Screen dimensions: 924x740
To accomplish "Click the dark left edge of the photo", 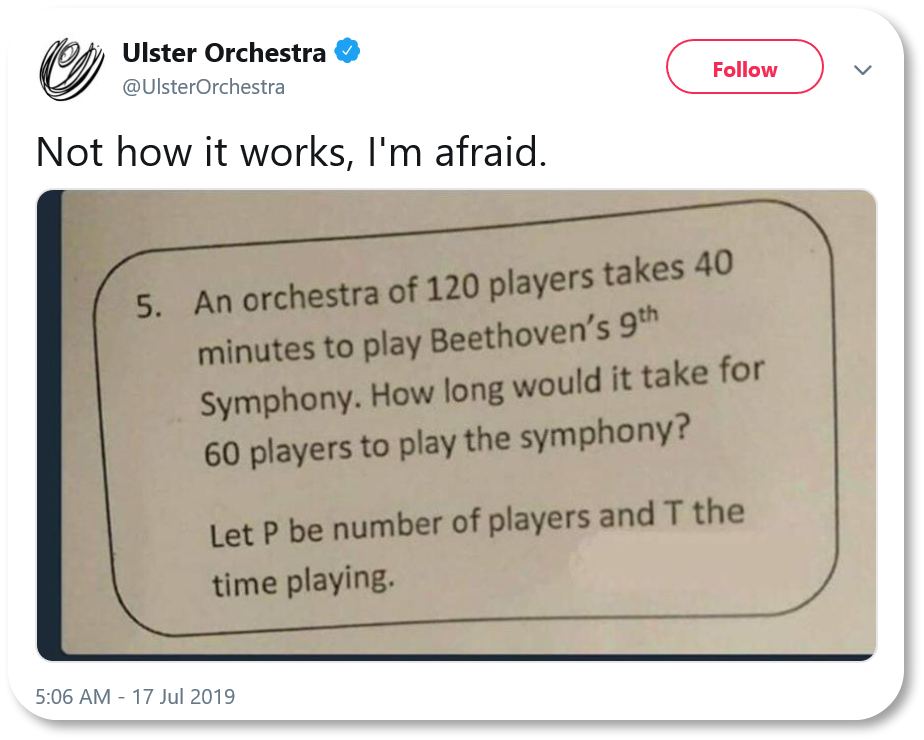I will click(47, 425).
